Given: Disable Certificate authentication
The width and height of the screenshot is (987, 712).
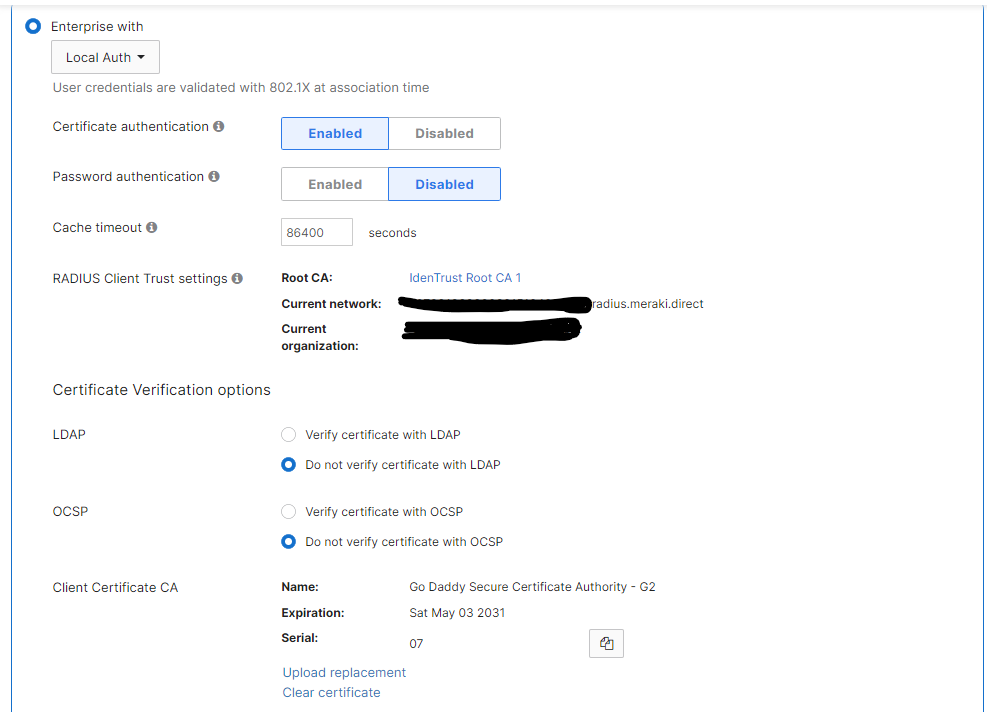Looking at the screenshot, I should (x=444, y=134).
